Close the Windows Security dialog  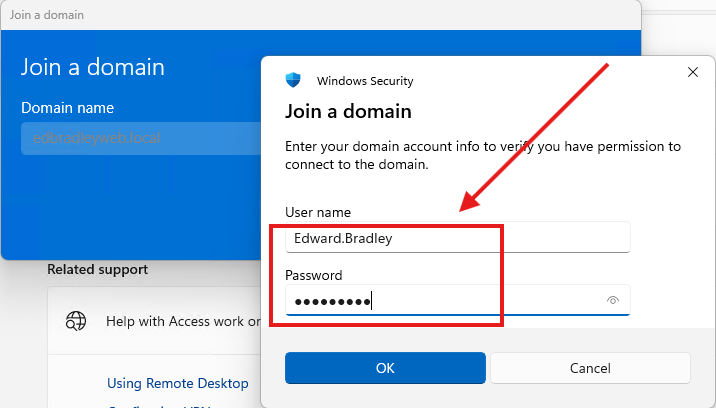[693, 72]
